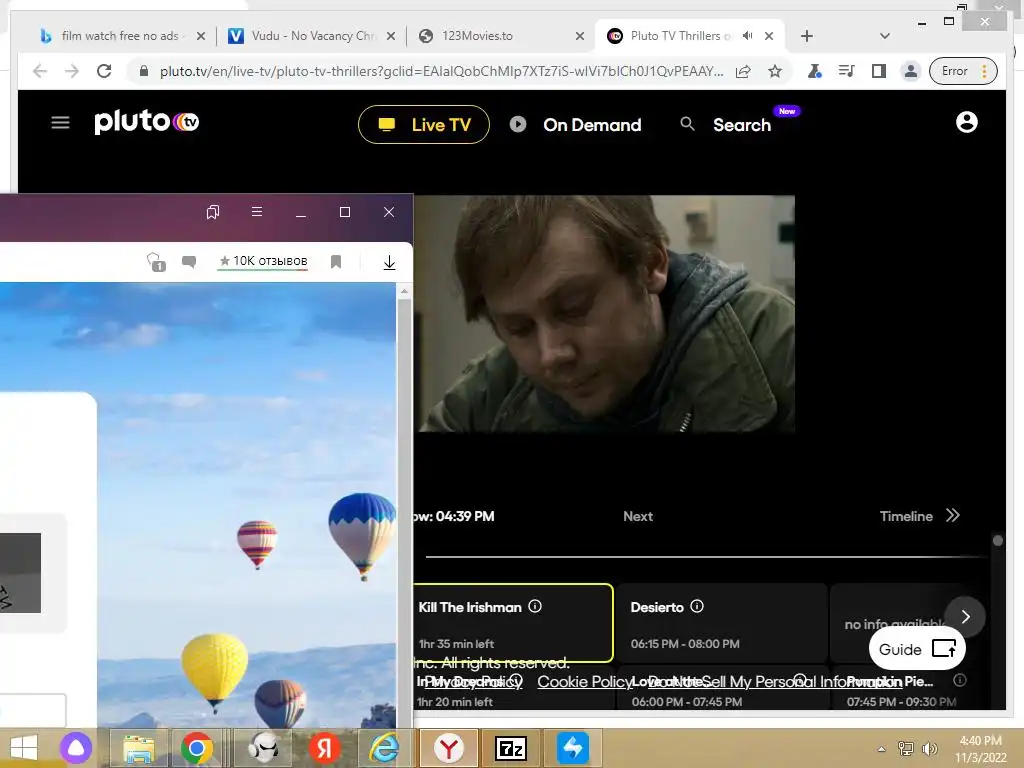
Task: Bookmark page in Yandex browser
Action: [x=336, y=261]
